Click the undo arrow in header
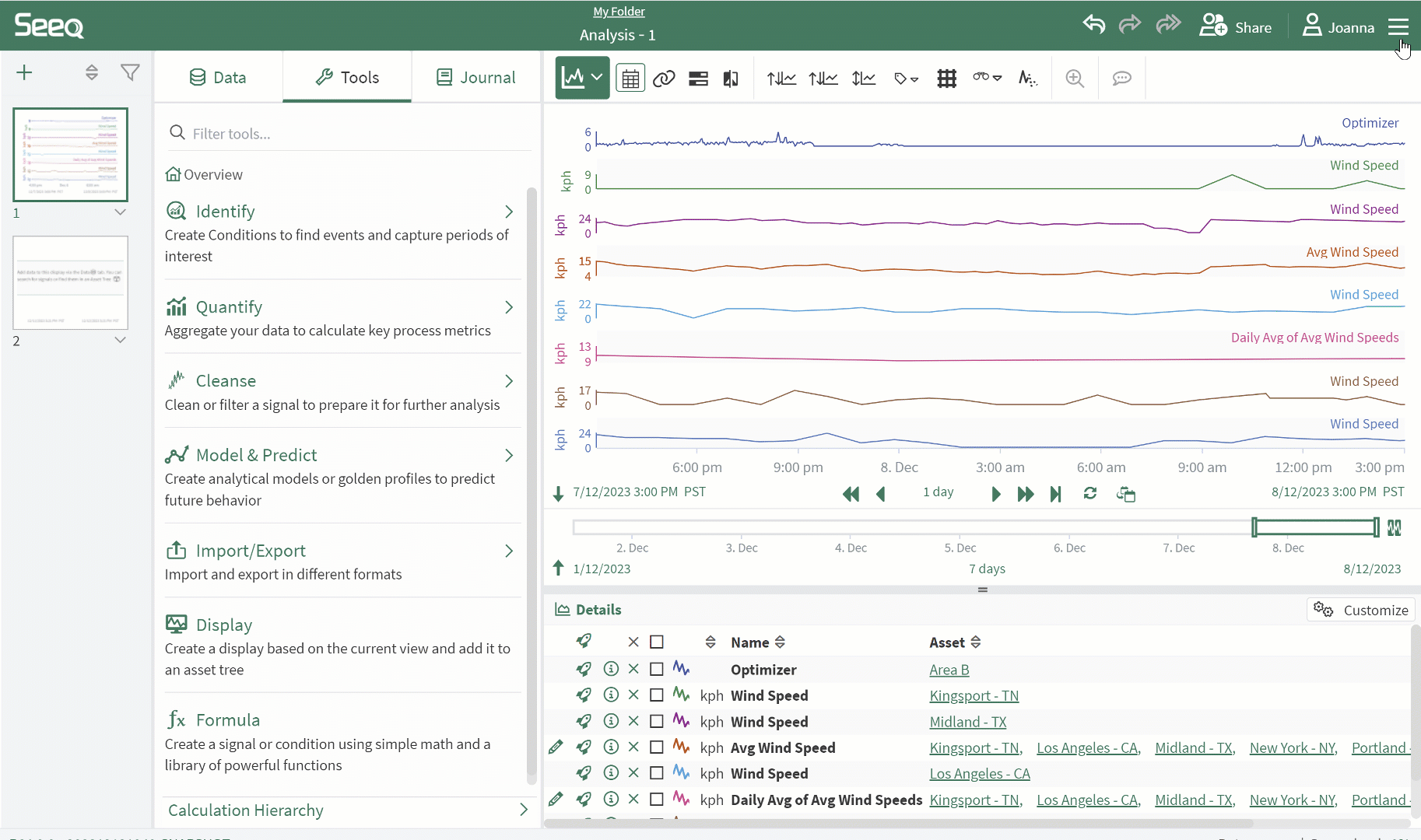Screen dimensions: 1421x840 [1093, 26]
